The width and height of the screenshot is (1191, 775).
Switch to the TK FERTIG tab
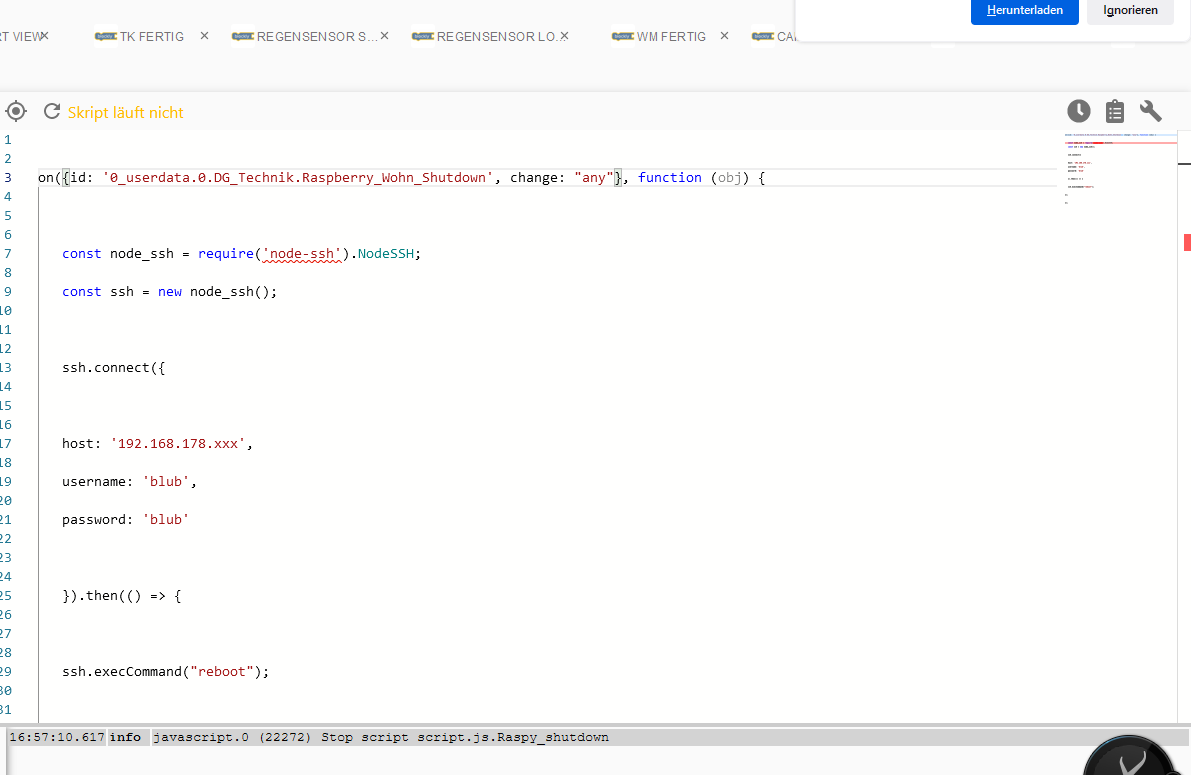pos(141,36)
